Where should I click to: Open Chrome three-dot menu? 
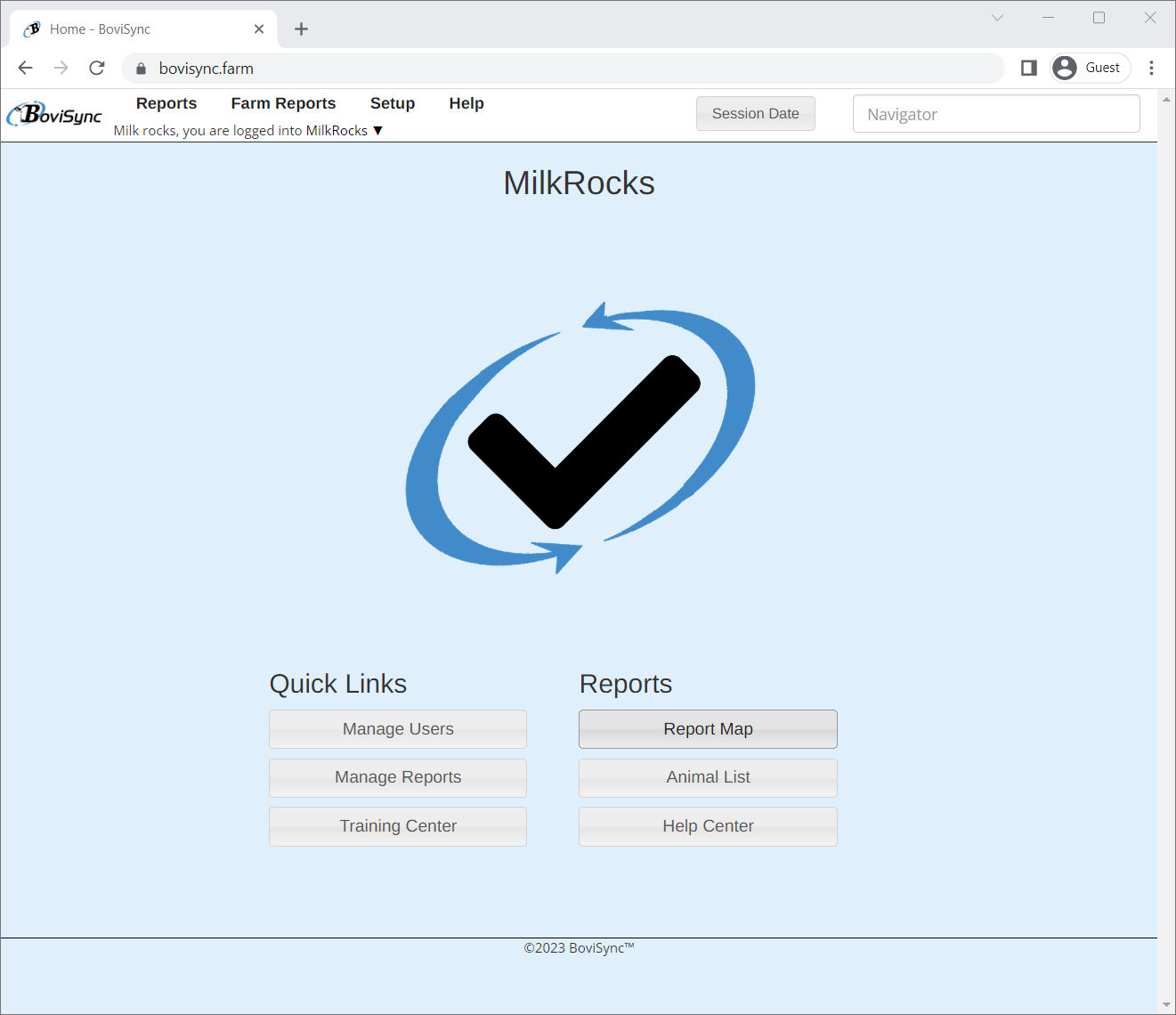tap(1151, 68)
